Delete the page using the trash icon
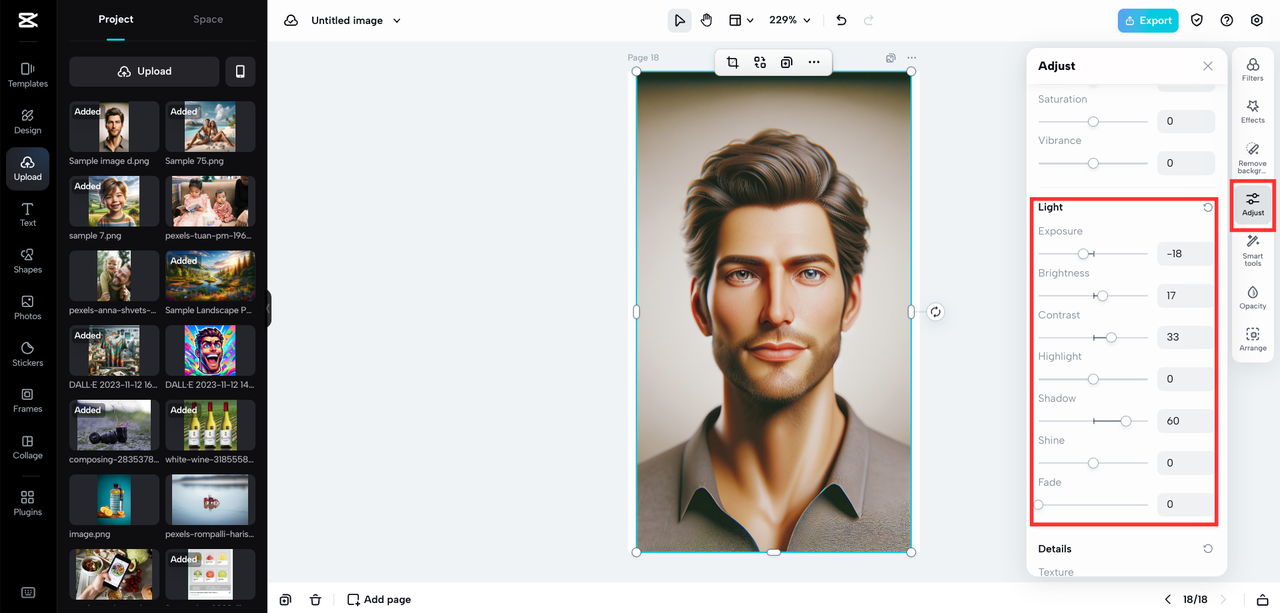Screen dimensions: 1280x613 pyautogui.click(x=316, y=599)
